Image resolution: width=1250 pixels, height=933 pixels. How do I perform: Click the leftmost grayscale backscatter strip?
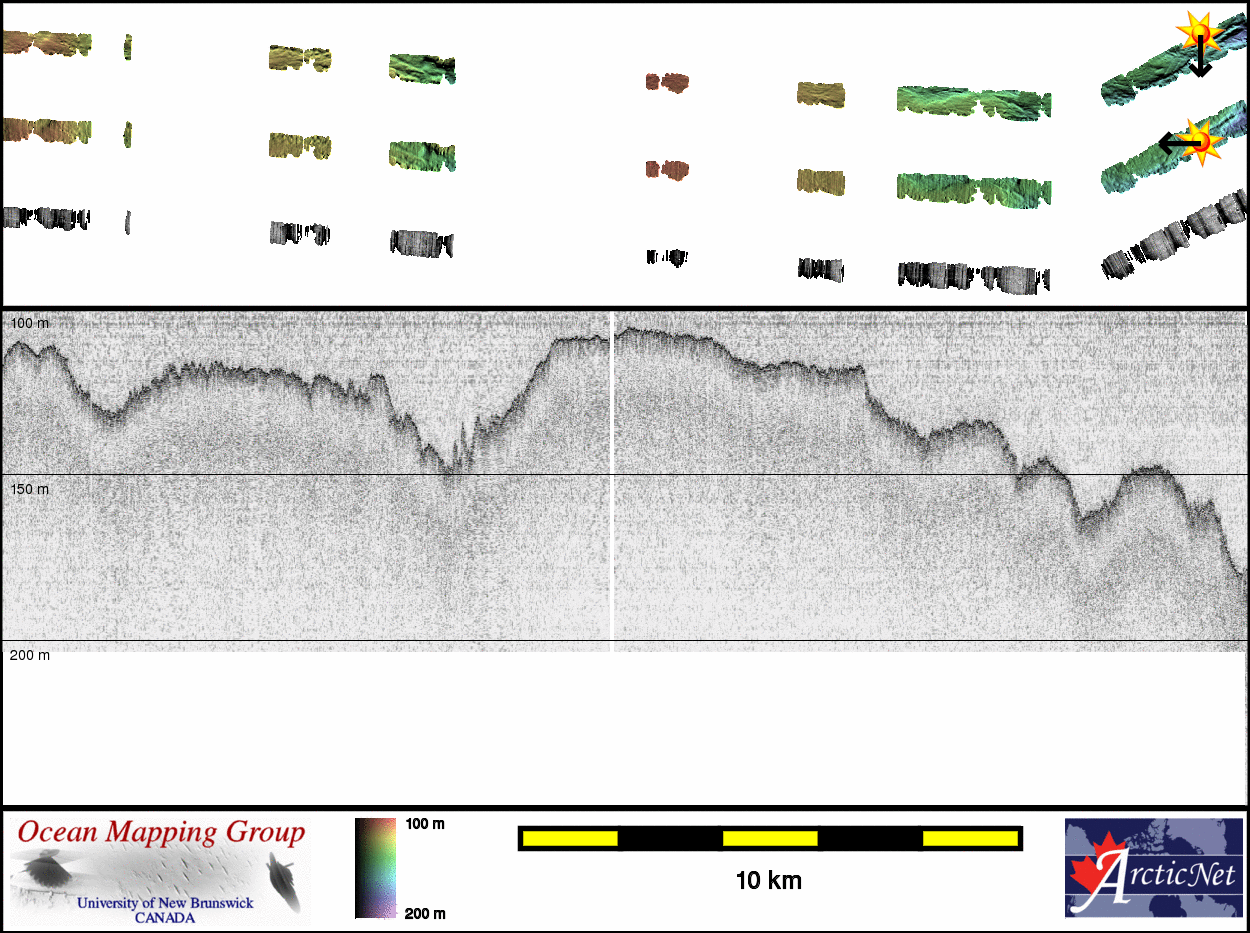(46, 217)
